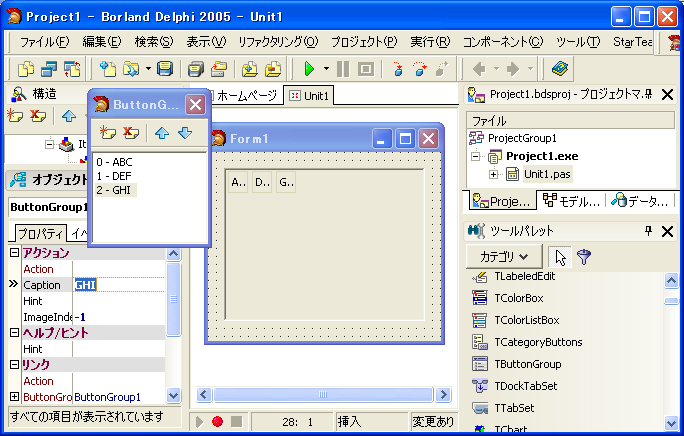Select item 0 - ABC in list
Image resolution: width=684 pixels, height=436 pixels.
click(x=114, y=162)
